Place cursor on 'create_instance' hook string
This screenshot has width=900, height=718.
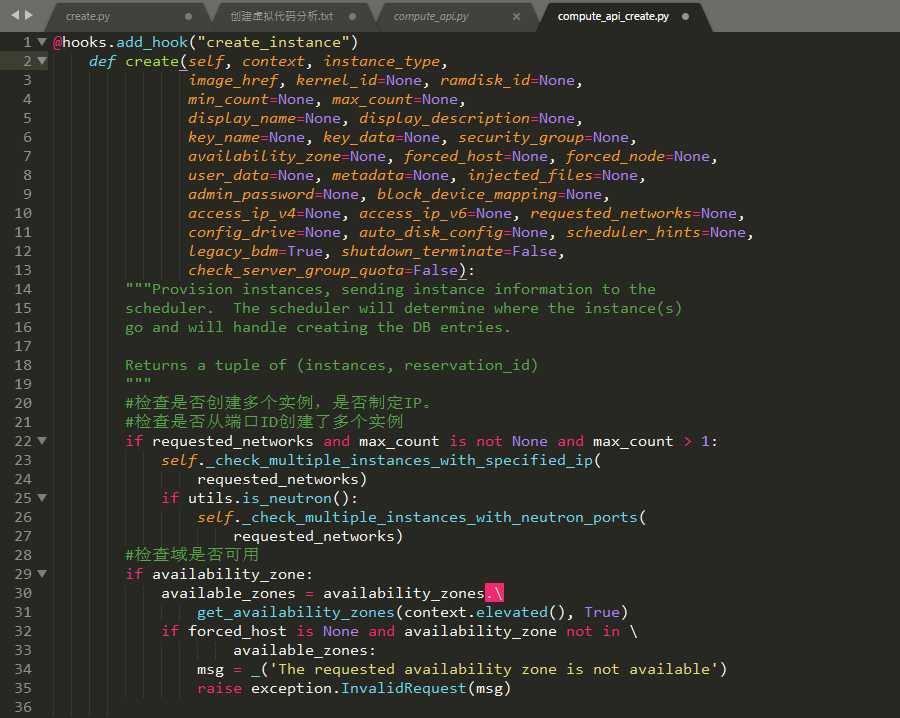[x=273, y=42]
